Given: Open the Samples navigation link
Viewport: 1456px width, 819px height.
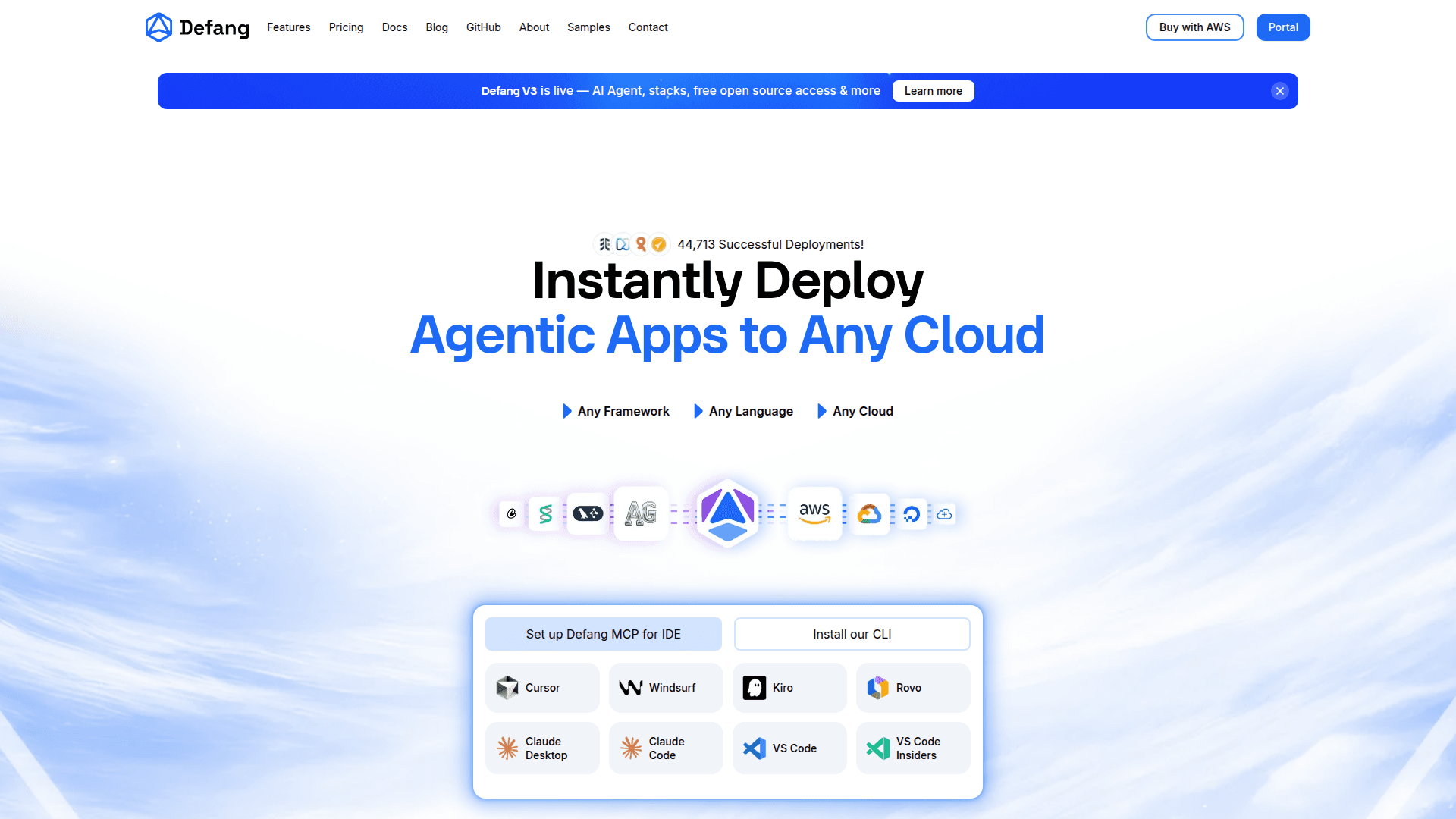Looking at the screenshot, I should tap(588, 27).
